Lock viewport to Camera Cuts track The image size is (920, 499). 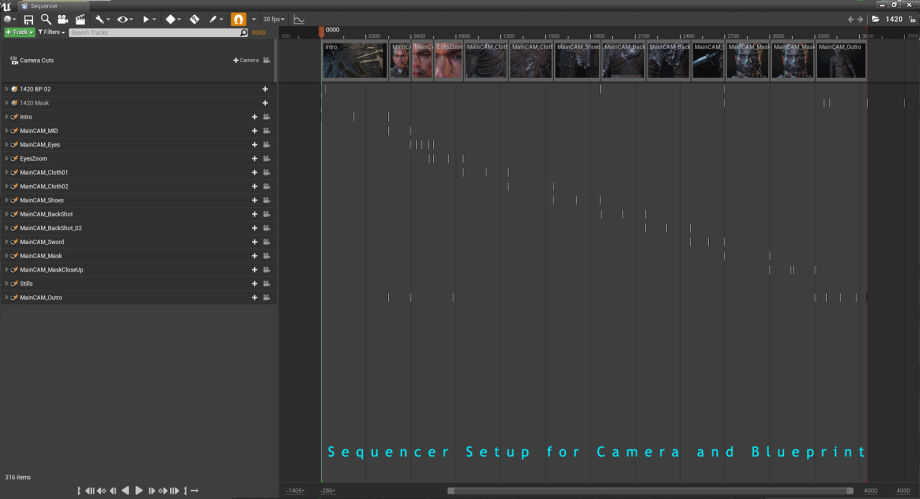tap(267, 60)
